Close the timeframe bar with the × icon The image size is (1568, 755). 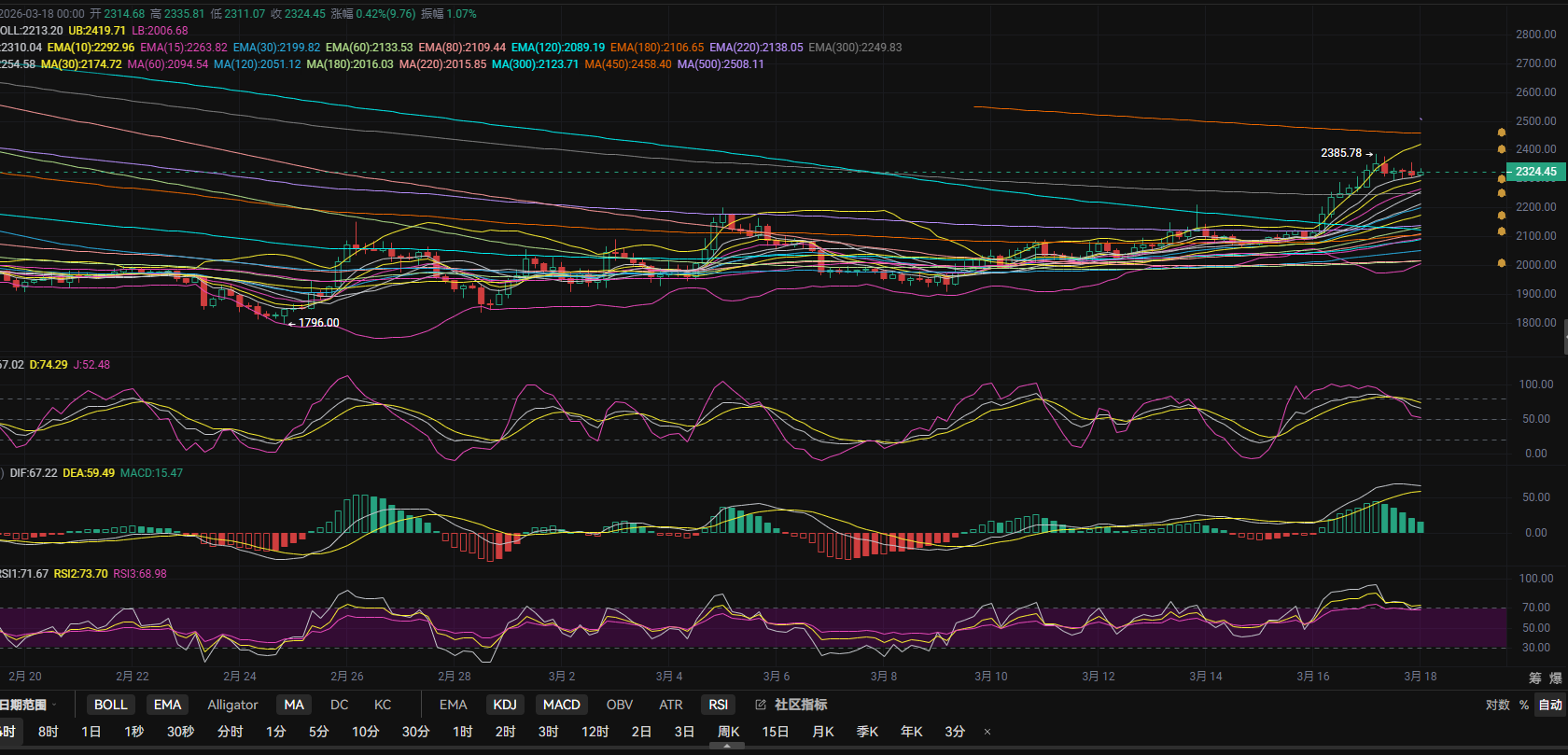pos(987,732)
